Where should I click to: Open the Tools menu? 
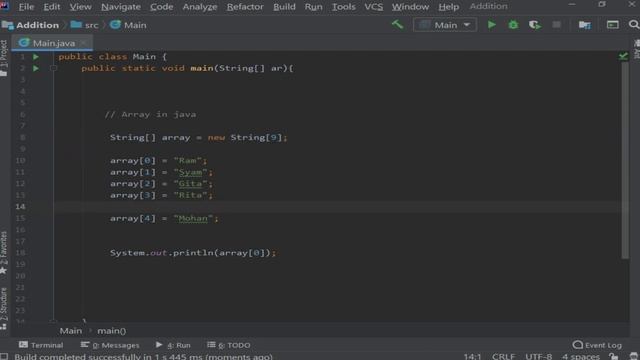pyautogui.click(x=344, y=7)
